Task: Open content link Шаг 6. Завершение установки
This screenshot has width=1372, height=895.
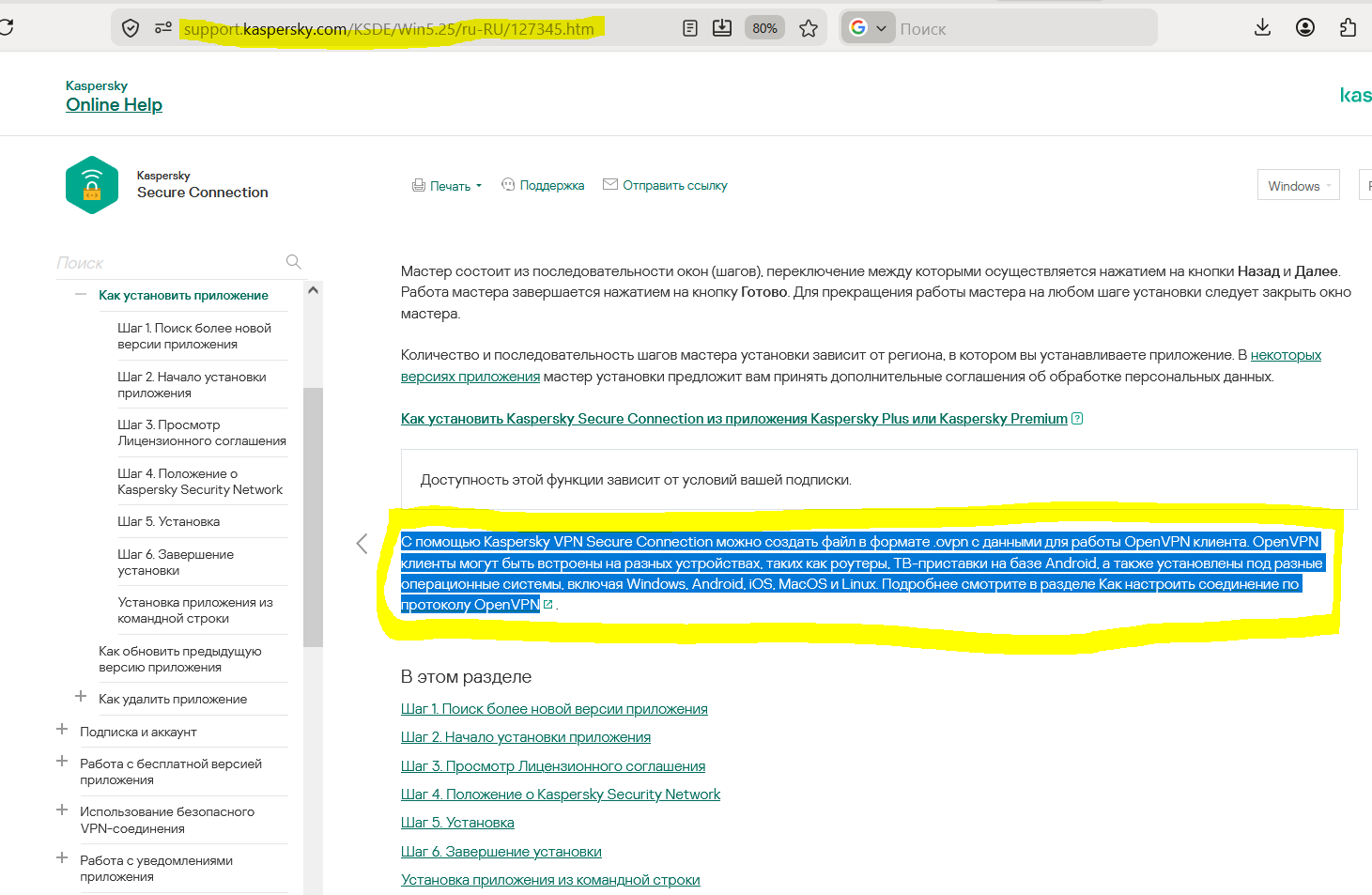Action: [x=501, y=852]
